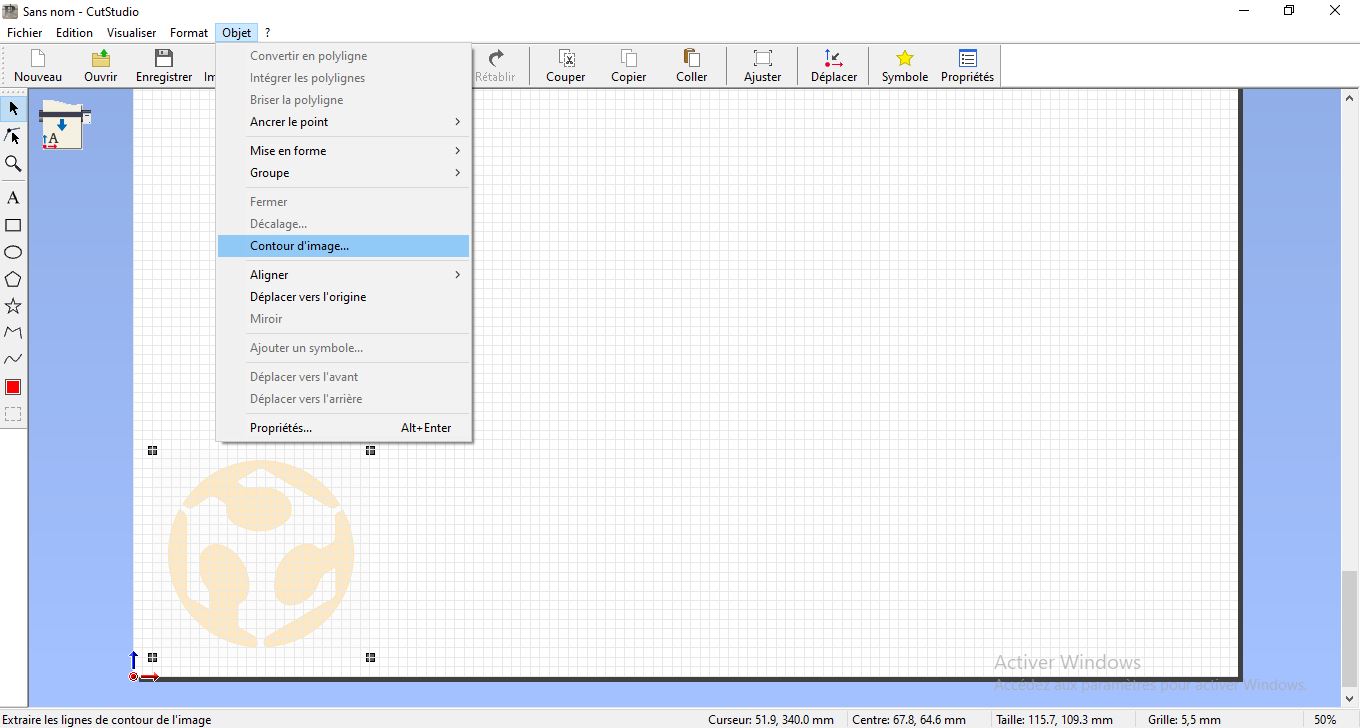This screenshot has width=1360, height=728.
Task: Open Propriétés... from the Objet menu
Action: point(343,428)
